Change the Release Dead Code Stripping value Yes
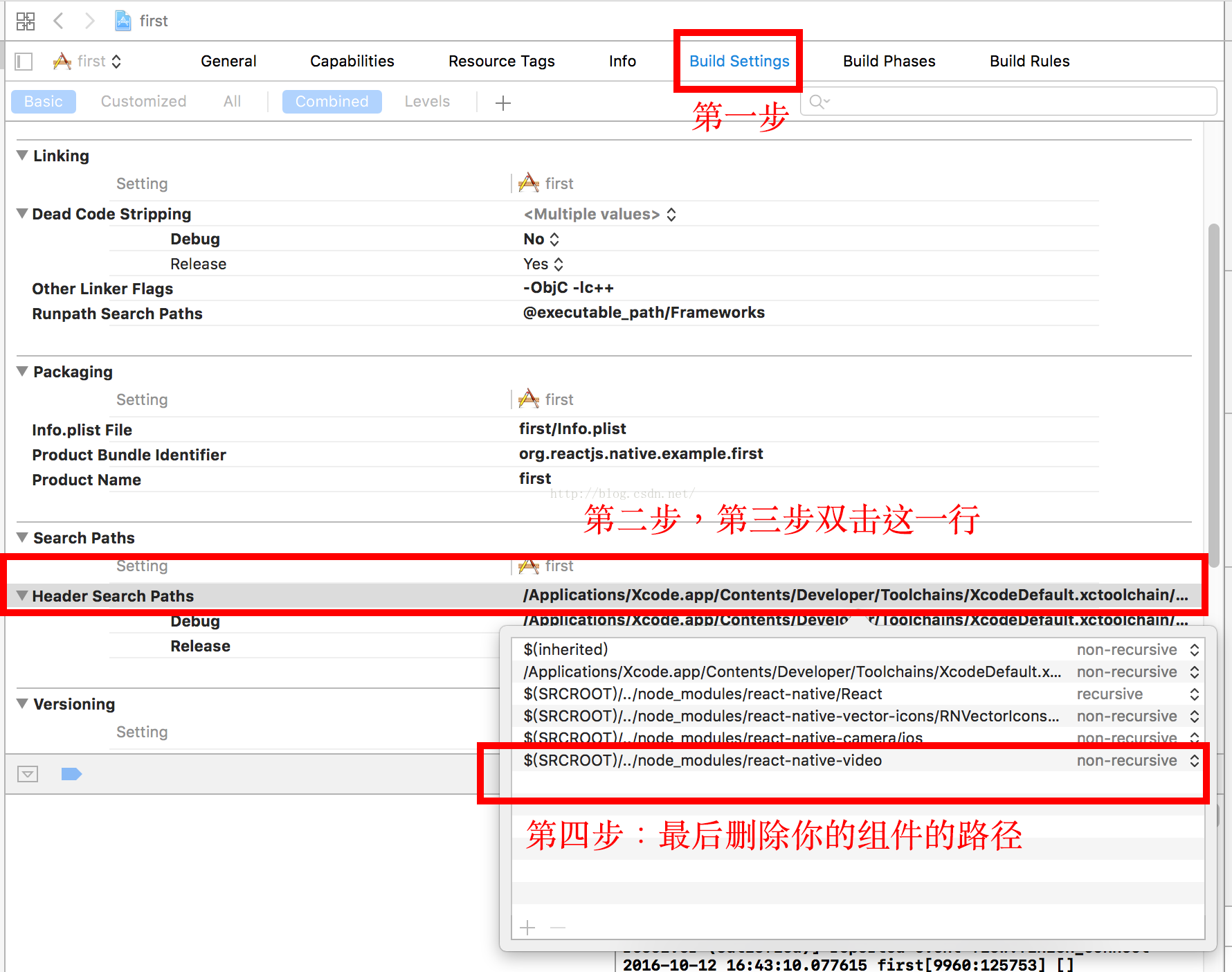The image size is (1232, 972). [543, 264]
